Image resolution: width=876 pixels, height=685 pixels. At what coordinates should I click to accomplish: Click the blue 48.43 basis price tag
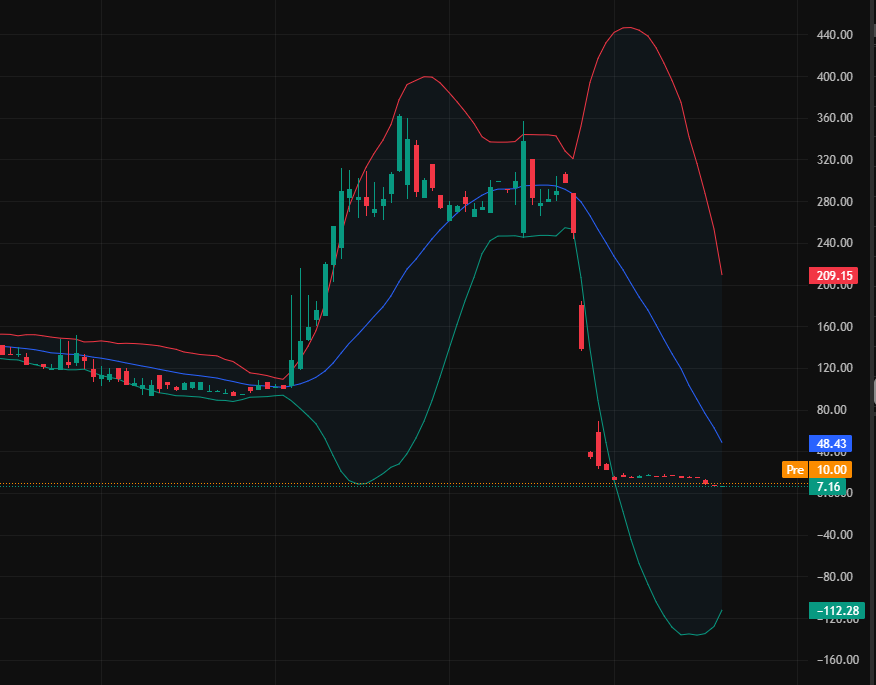point(830,444)
